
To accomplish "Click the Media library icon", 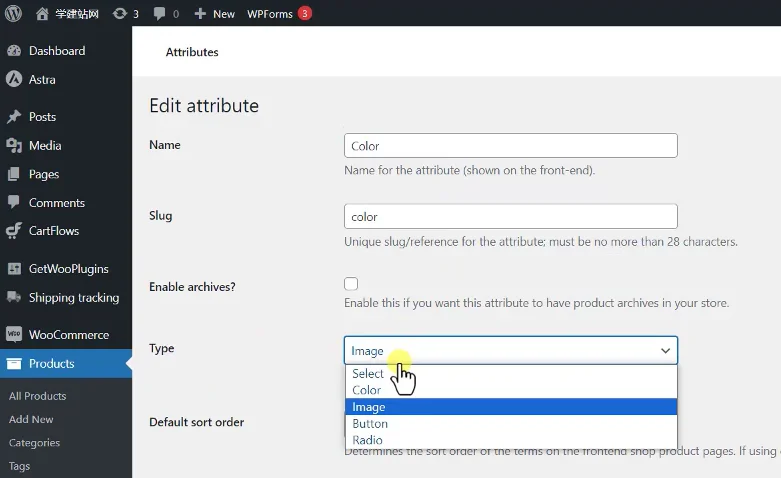I will coord(14,145).
